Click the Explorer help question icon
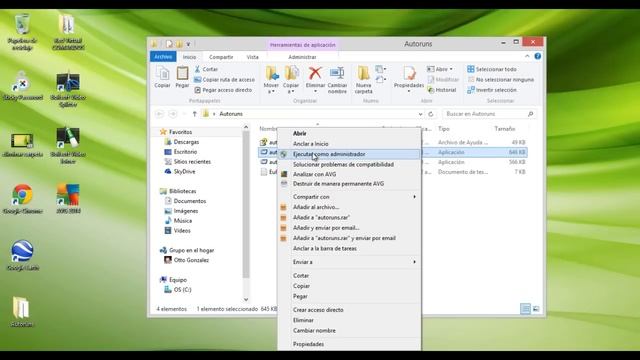This screenshot has height=360, width=640. (538, 56)
